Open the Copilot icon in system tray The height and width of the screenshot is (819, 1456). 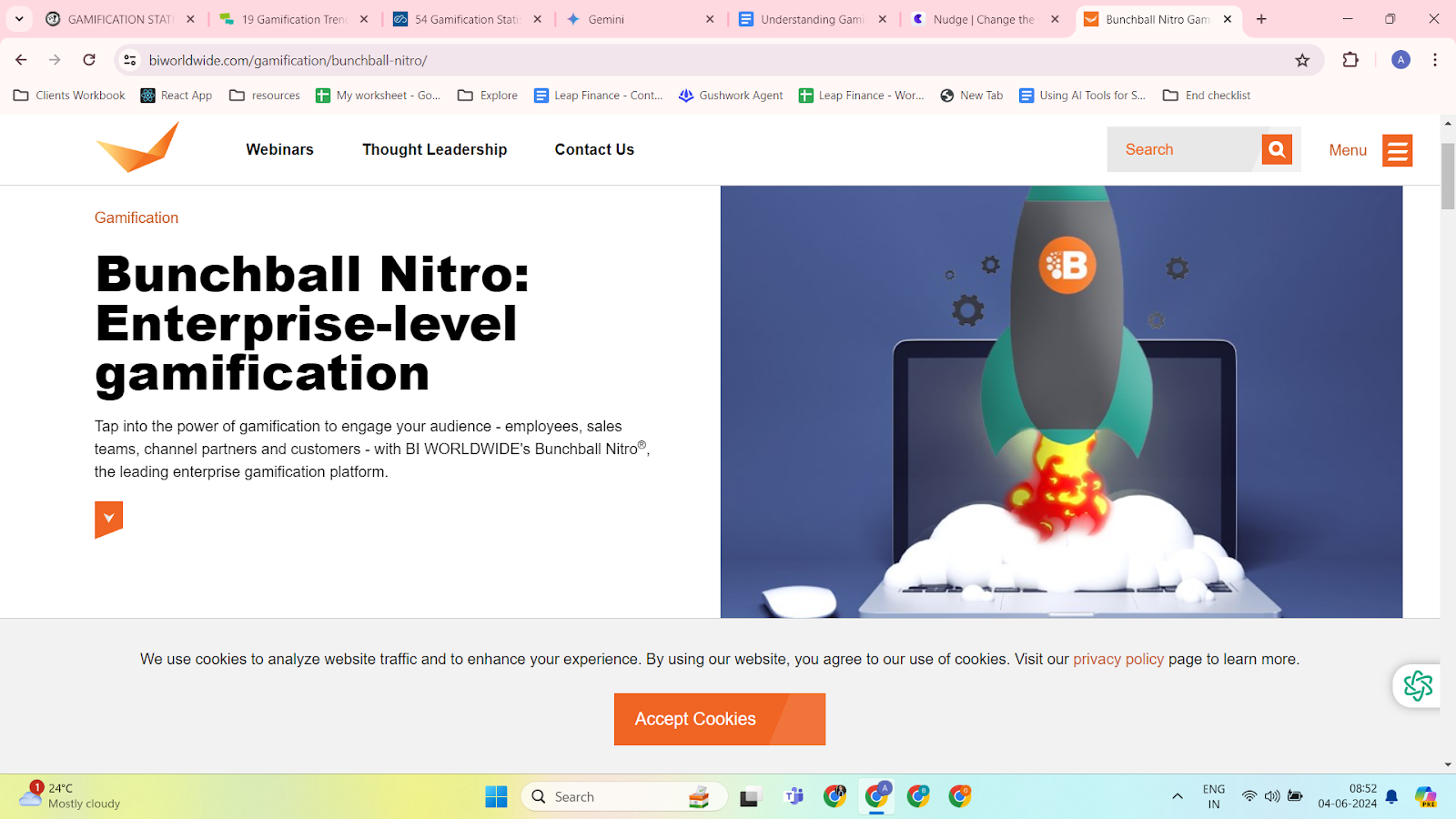tap(1425, 796)
